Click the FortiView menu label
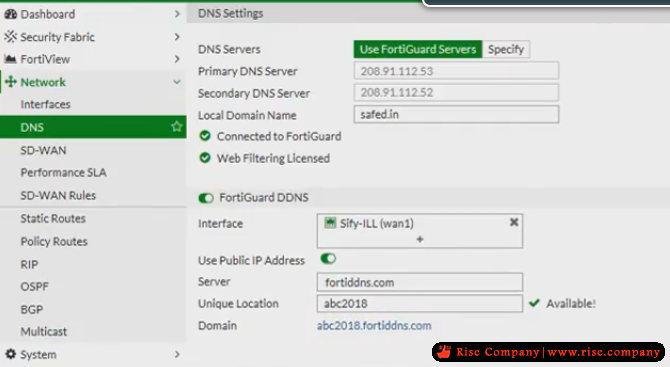This screenshot has height=367, width=670. coord(45,59)
